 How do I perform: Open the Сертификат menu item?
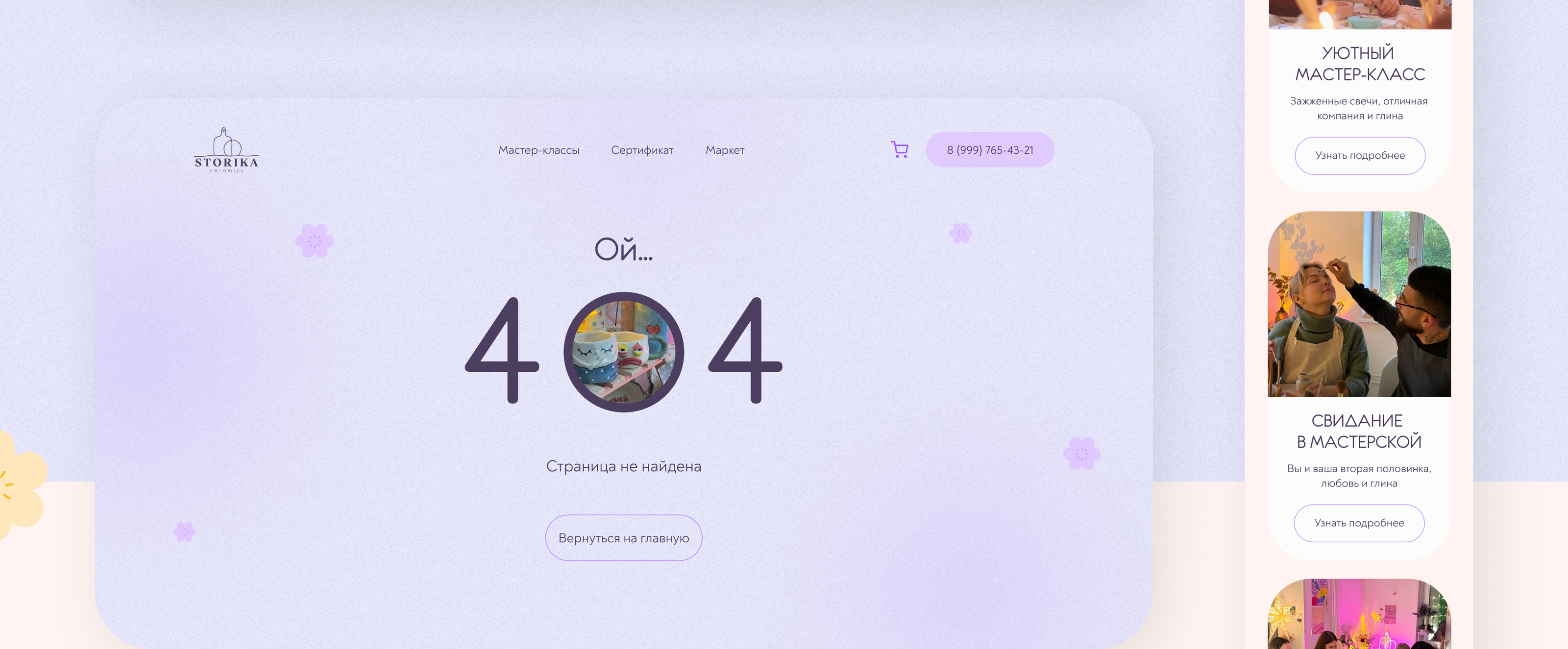[642, 150]
